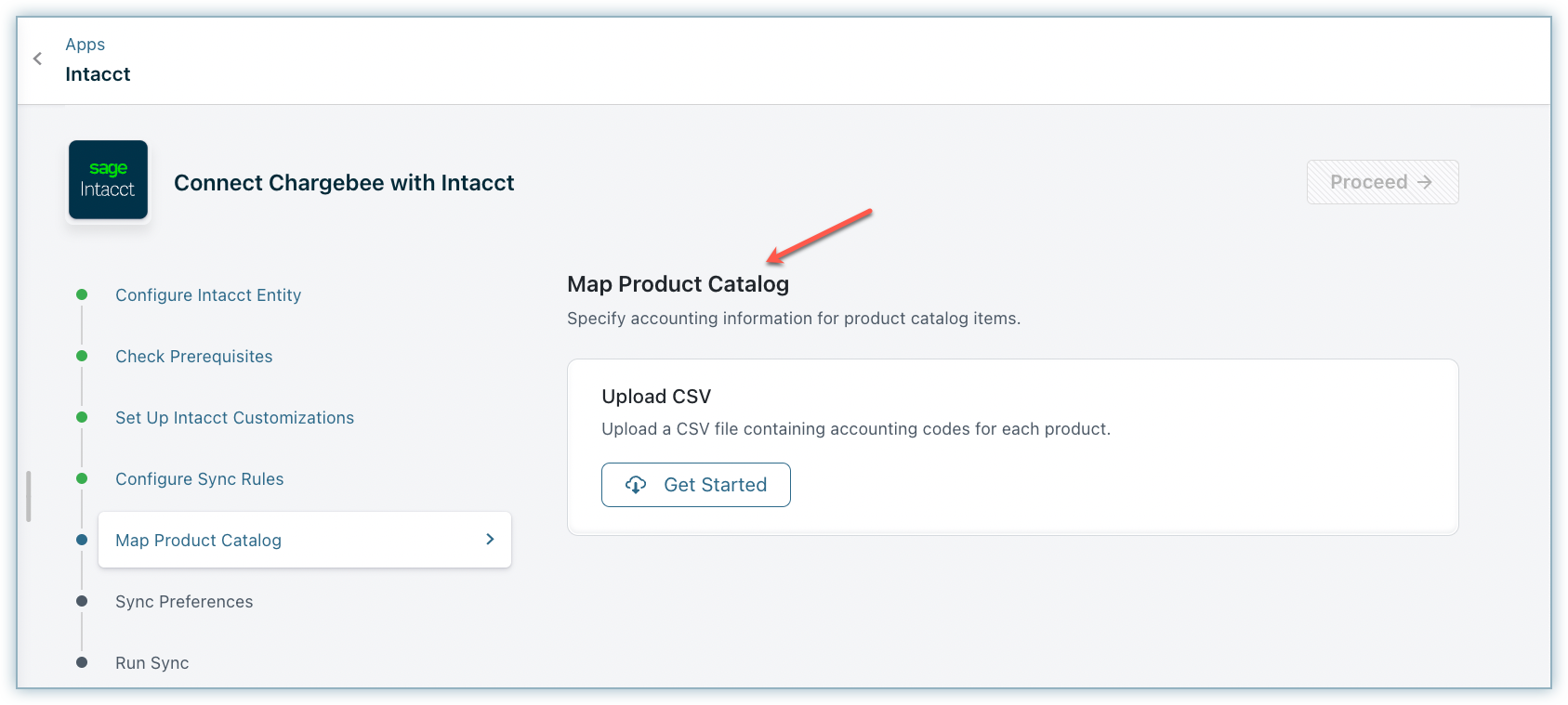Screen dimensions: 1568x705
Task: Open Set Up Intacct Customizations step
Action: [x=234, y=418]
